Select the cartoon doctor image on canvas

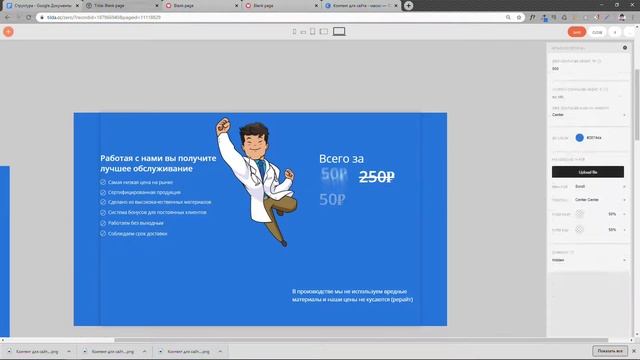[256, 182]
